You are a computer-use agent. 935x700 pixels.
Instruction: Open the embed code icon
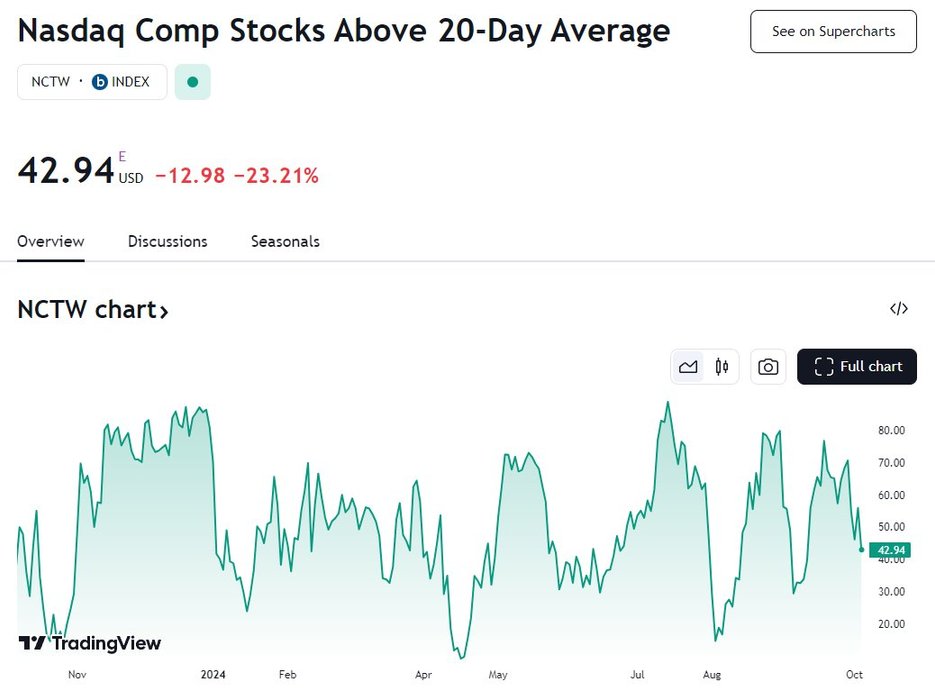pyautogui.click(x=899, y=309)
